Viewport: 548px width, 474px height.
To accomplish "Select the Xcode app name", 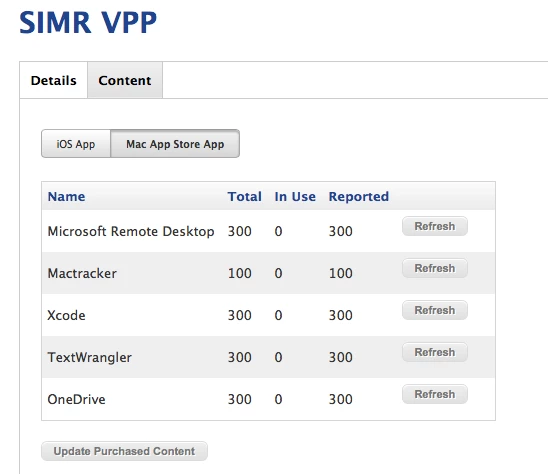I will 66,315.
